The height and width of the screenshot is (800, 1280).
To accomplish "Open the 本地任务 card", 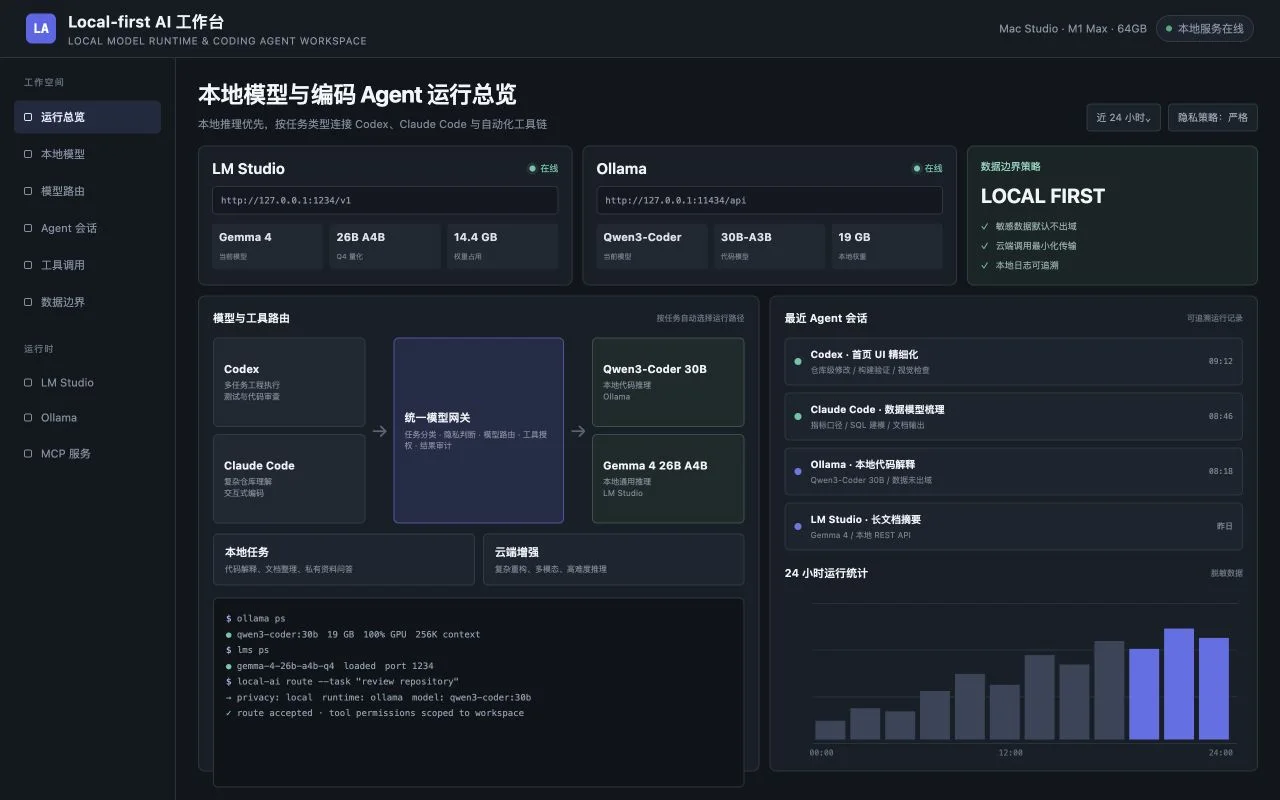I will coord(343,559).
